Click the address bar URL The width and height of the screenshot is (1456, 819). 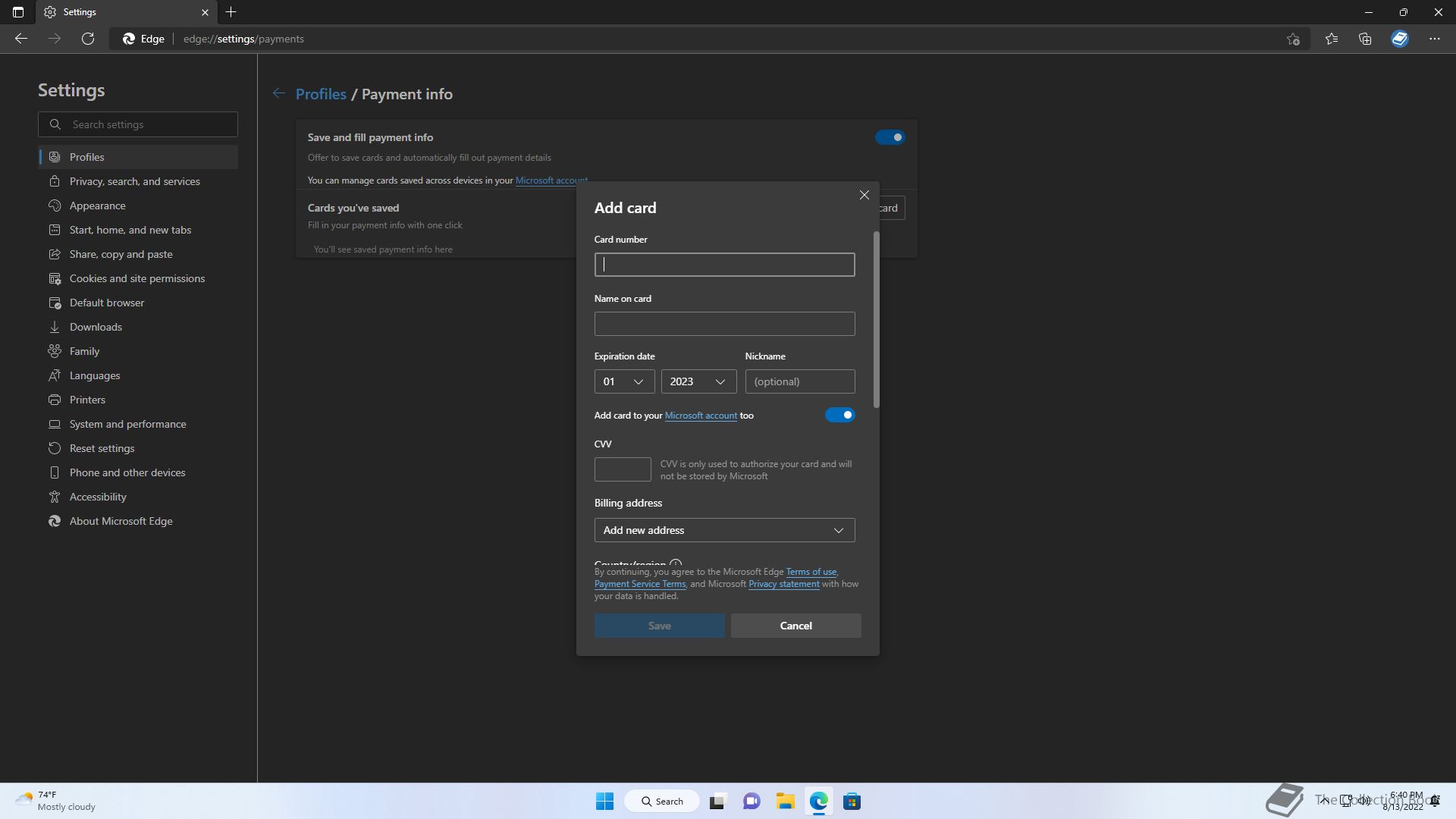click(243, 39)
